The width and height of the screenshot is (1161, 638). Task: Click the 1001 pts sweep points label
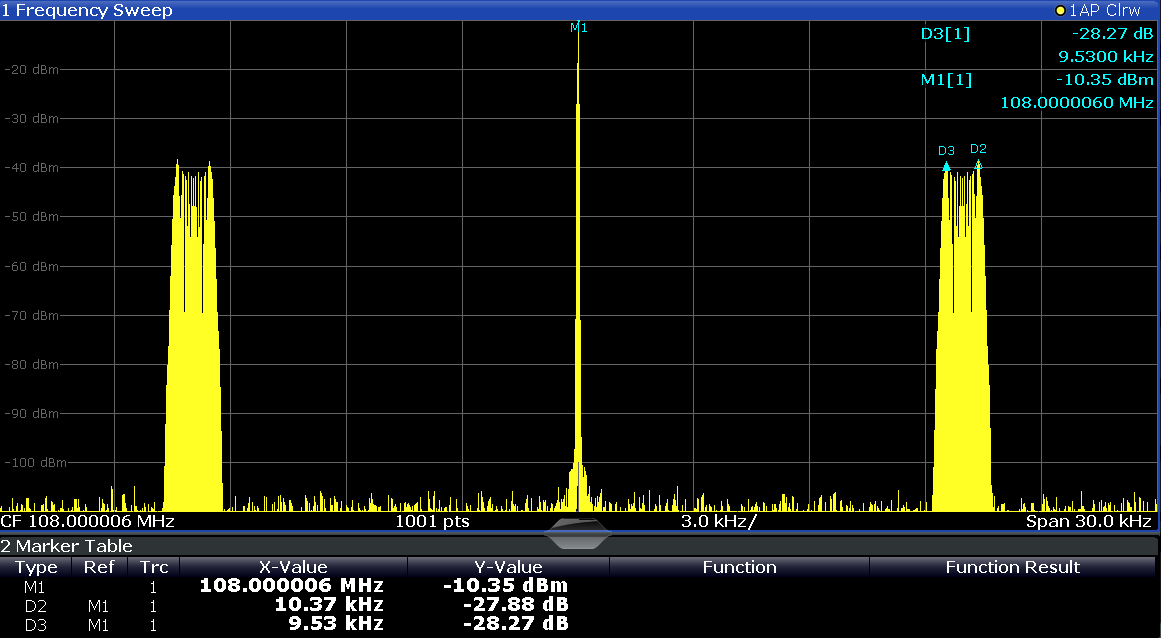(x=432, y=522)
